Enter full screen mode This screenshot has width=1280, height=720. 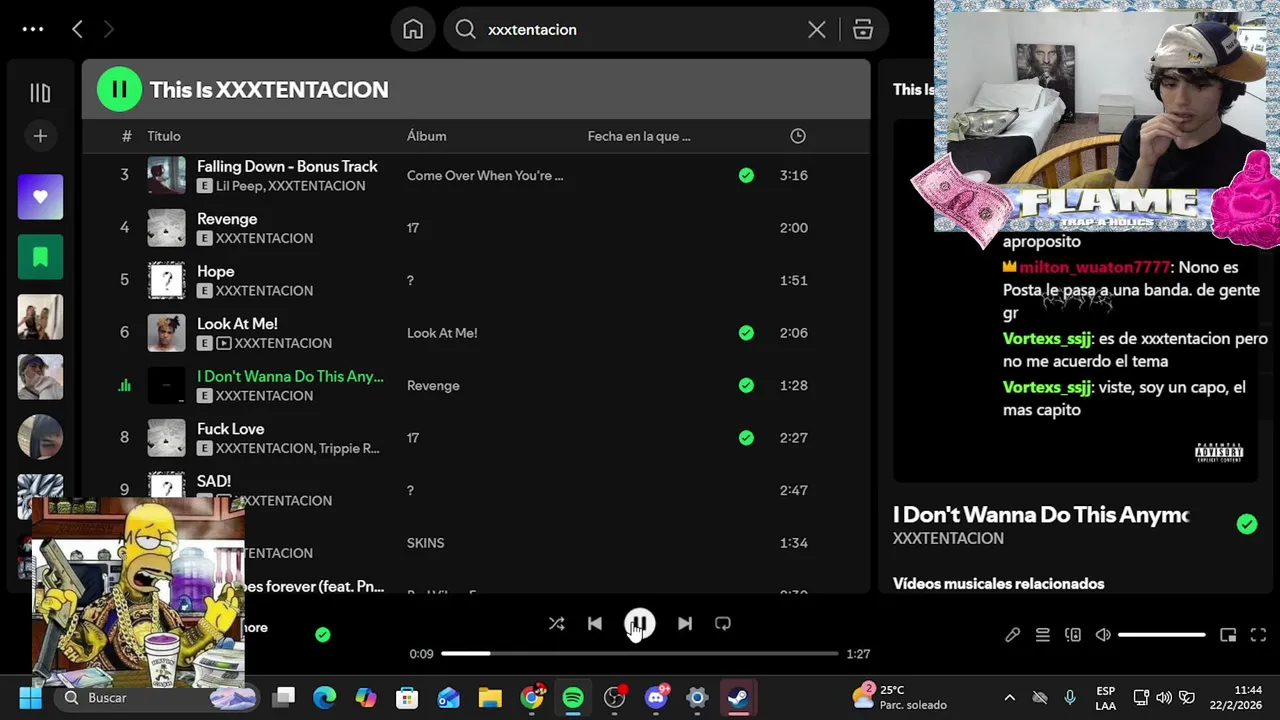click(x=1259, y=635)
